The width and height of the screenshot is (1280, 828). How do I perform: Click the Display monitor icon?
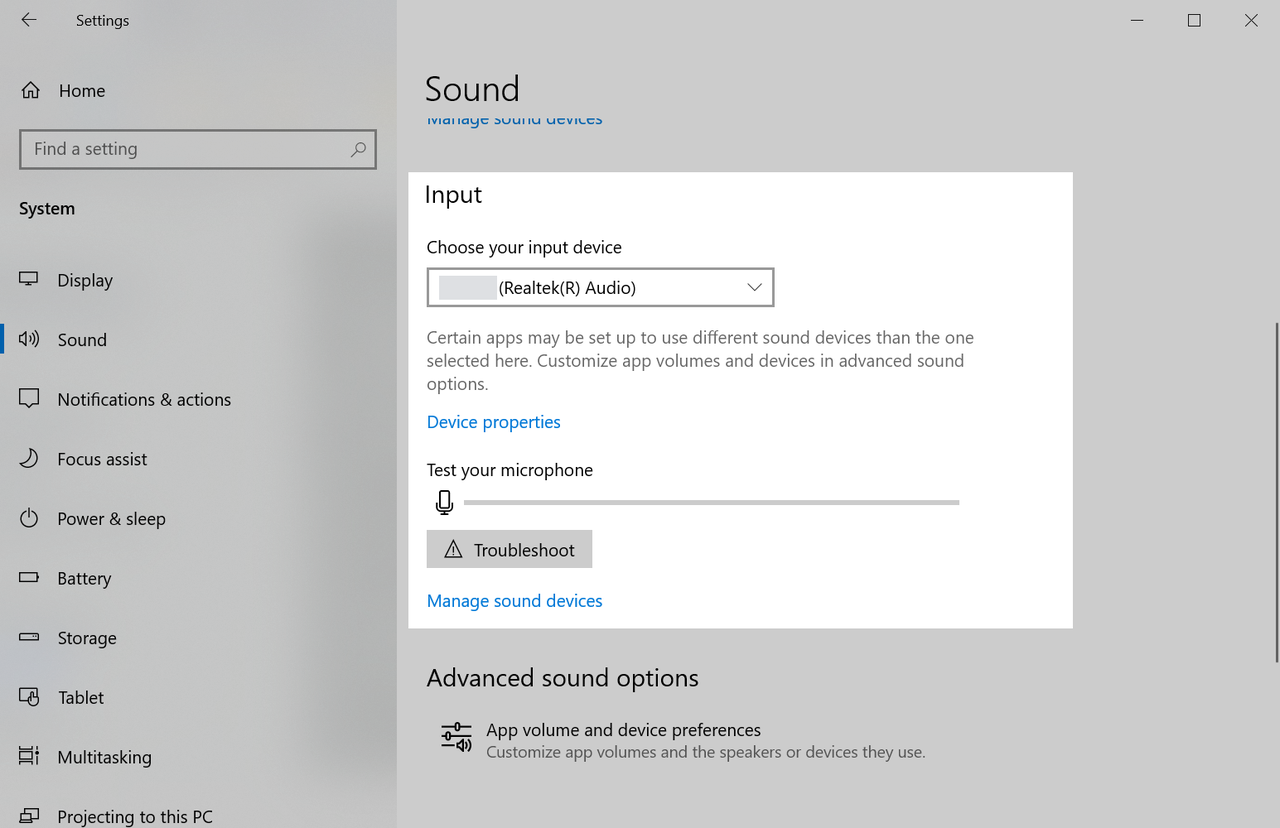(29, 280)
